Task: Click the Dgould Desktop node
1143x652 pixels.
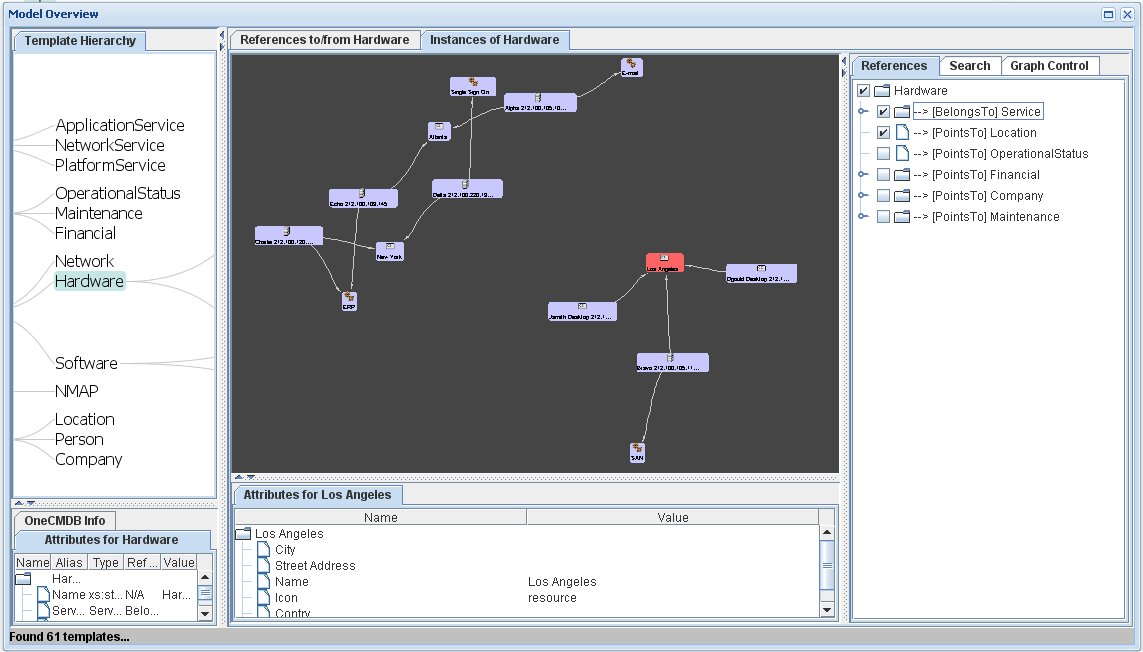Action: point(761,273)
